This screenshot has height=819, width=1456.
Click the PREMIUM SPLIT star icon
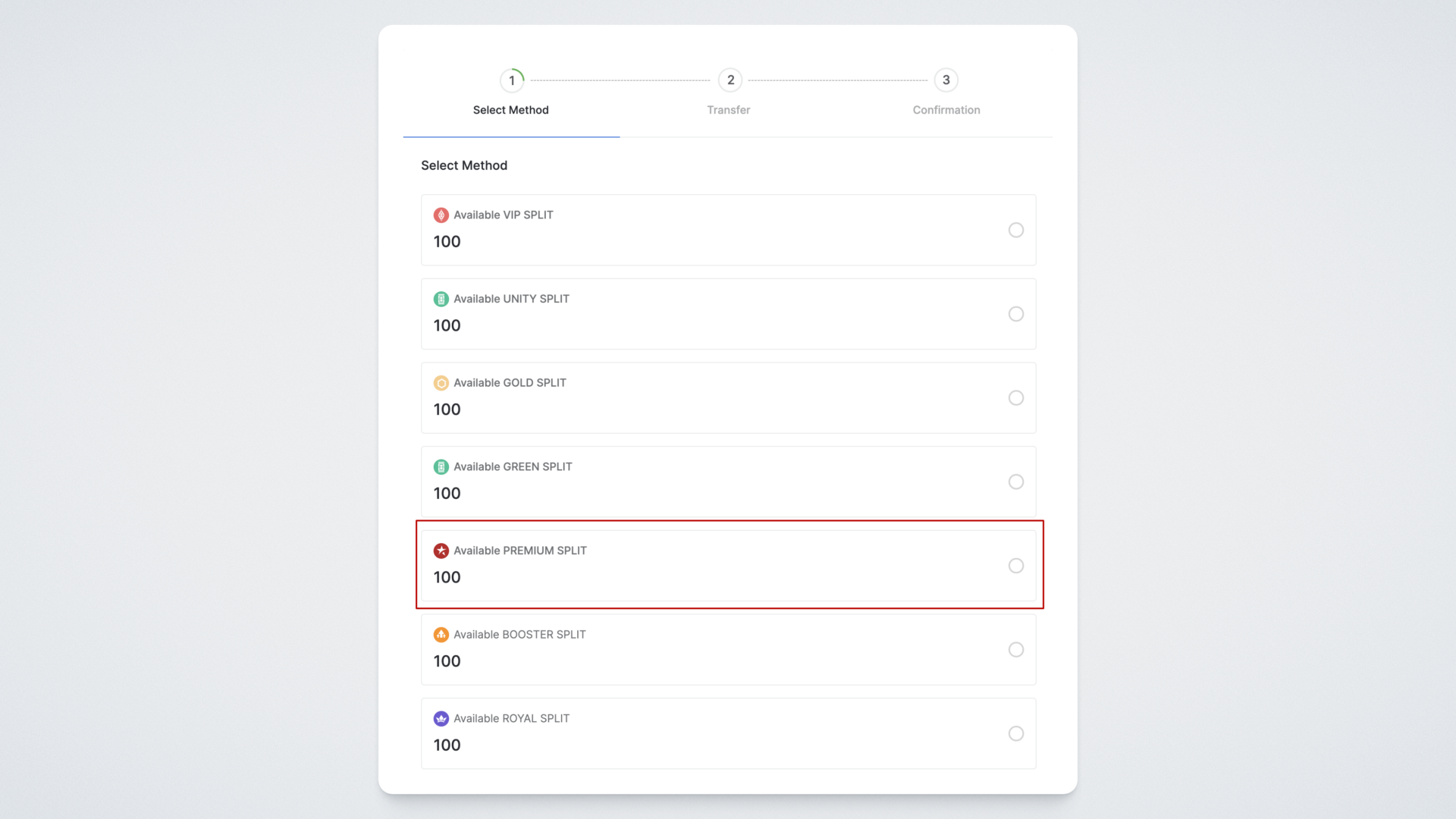441,551
